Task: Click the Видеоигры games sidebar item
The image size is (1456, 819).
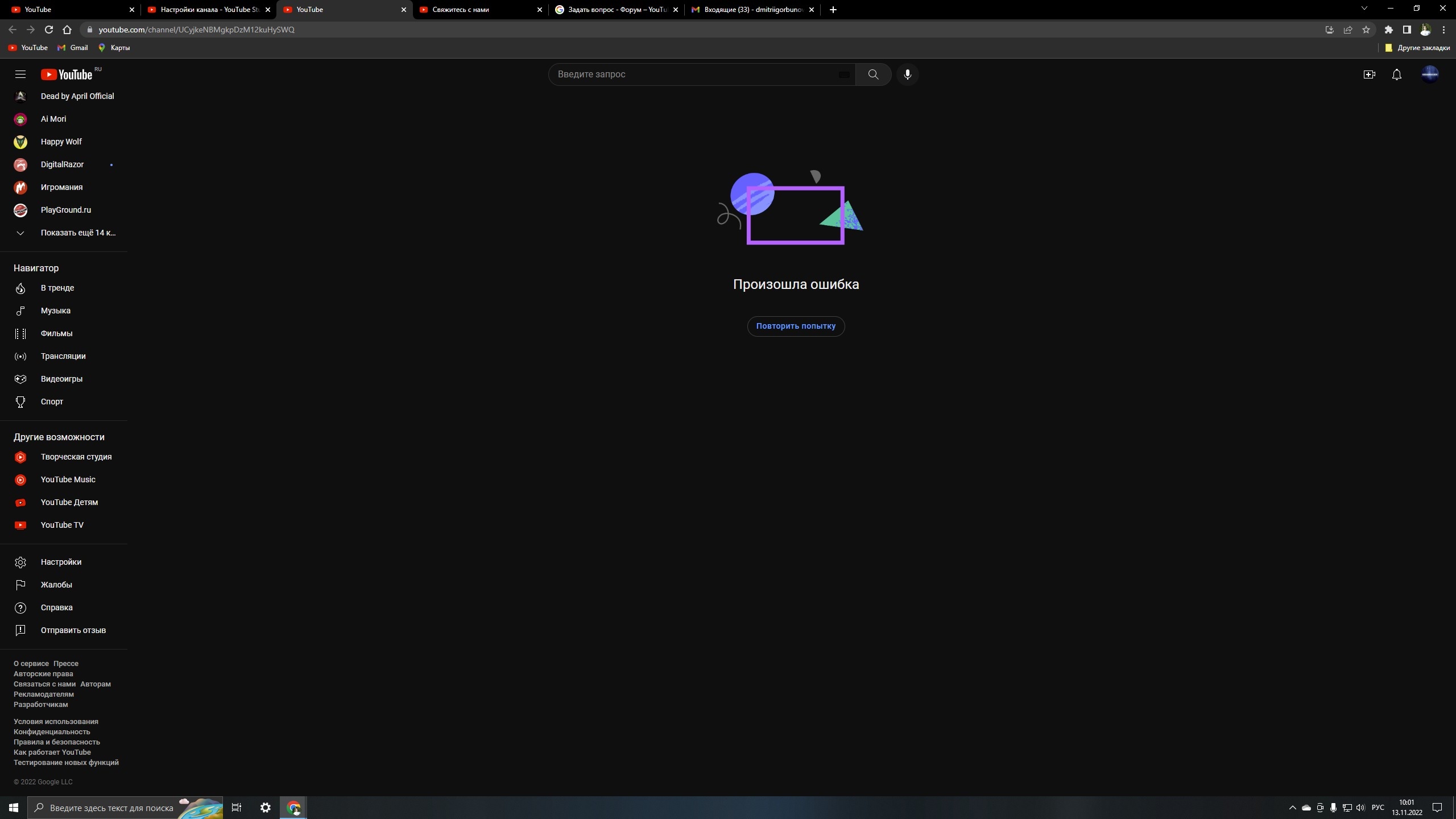Action: point(61,378)
